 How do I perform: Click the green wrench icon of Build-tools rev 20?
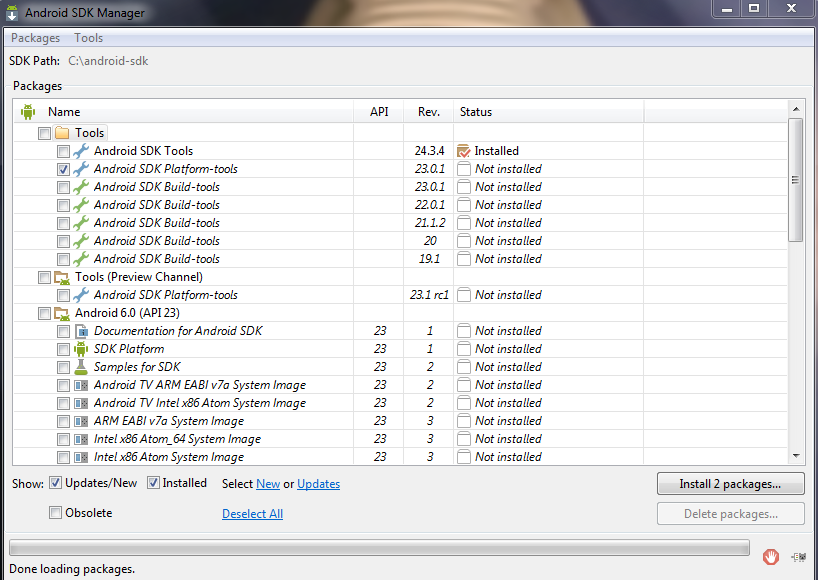tap(81, 241)
